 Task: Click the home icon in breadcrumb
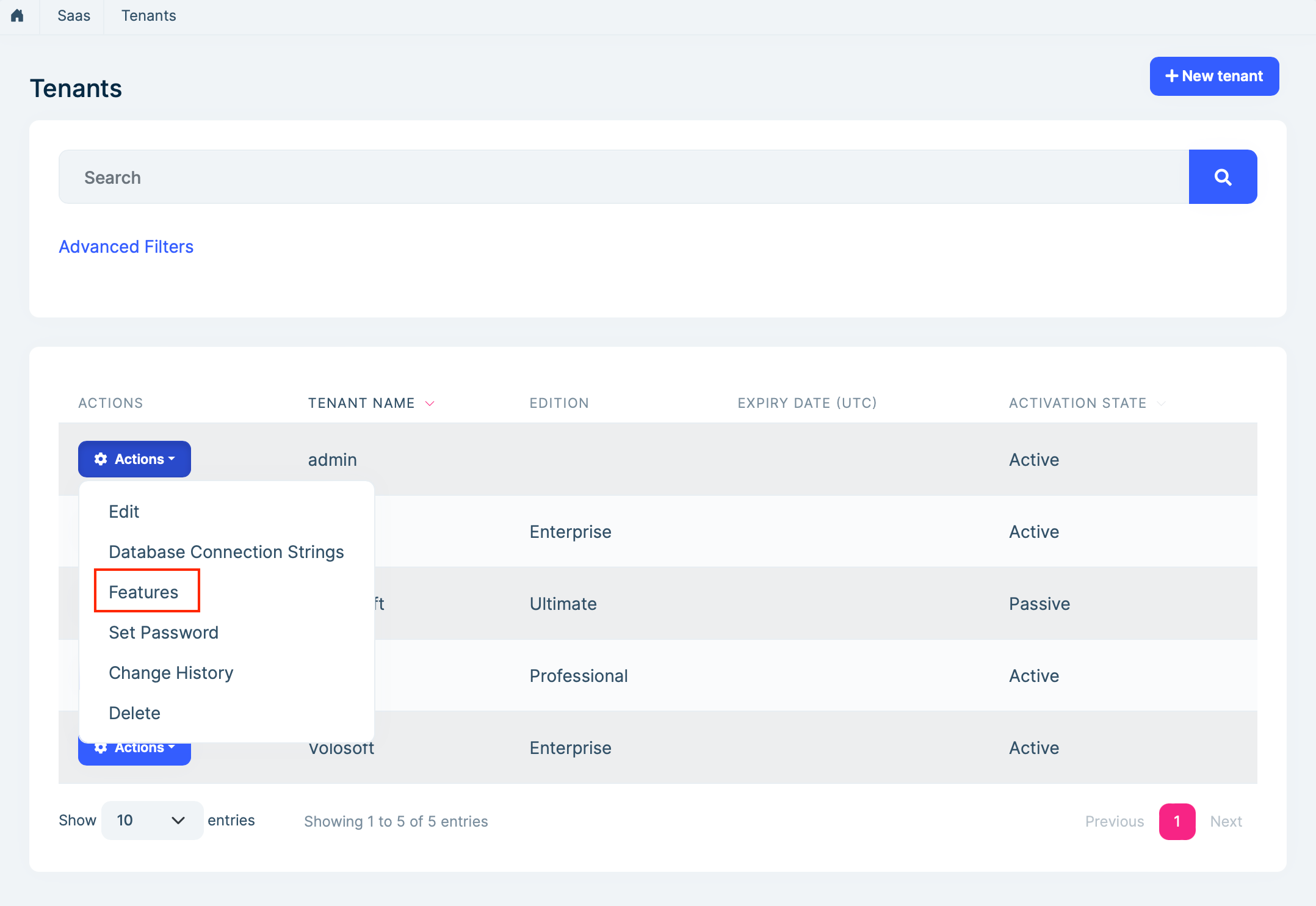click(17, 16)
